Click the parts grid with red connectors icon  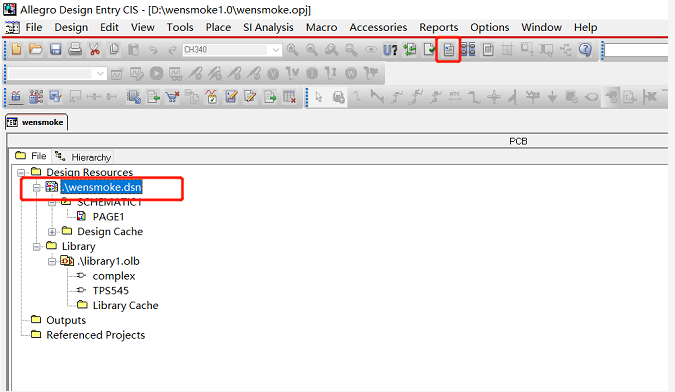(36, 97)
